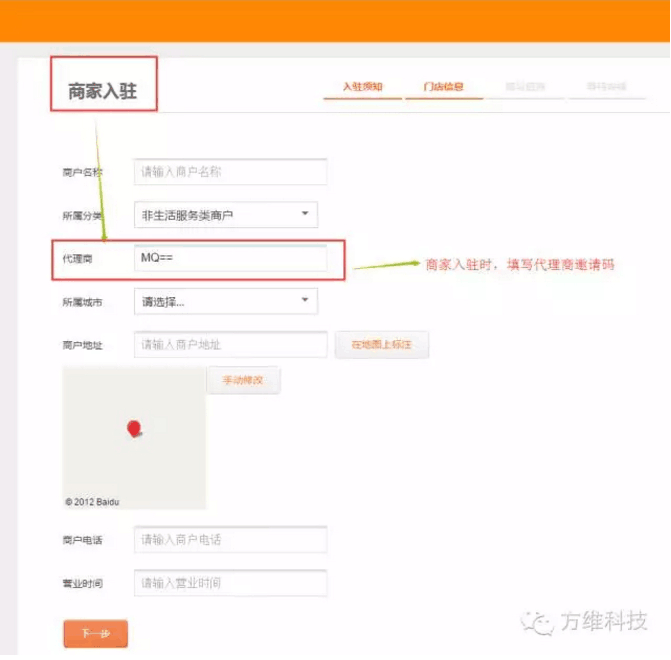
Task: Focus the 商户名称 input field
Action: coord(230,172)
